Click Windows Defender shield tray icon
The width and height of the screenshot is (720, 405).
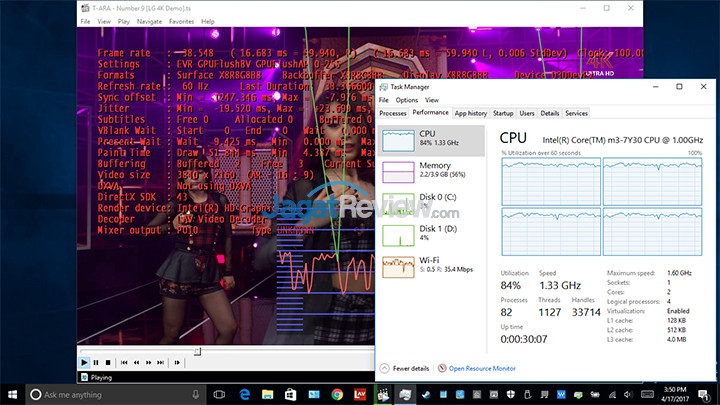[511, 394]
